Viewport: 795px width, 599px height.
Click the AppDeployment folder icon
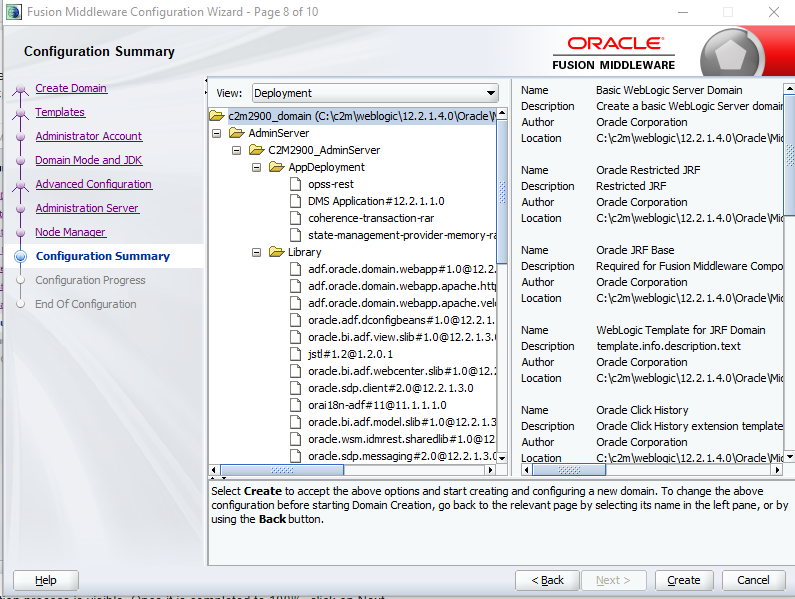coord(276,167)
